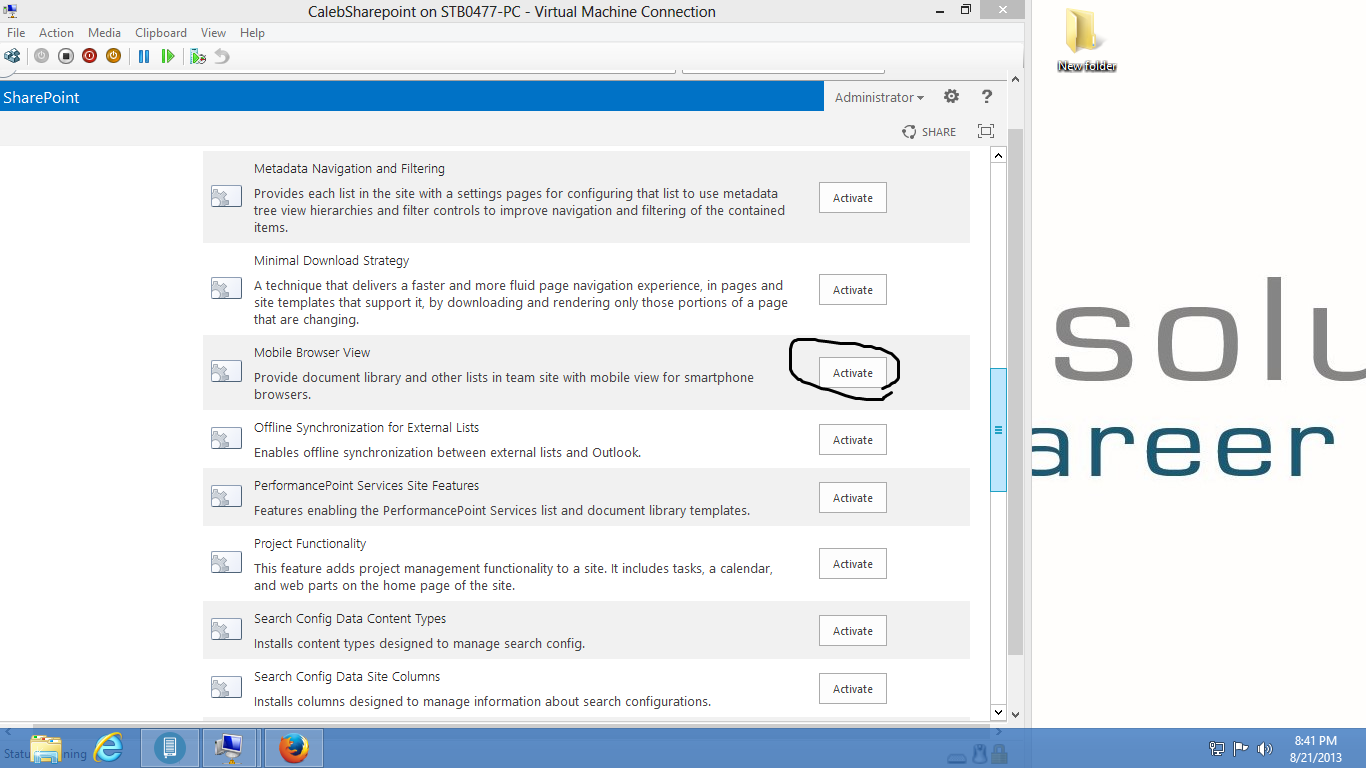Expand the Administrator account dropdown
The width and height of the screenshot is (1366, 768).
[x=879, y=97]
